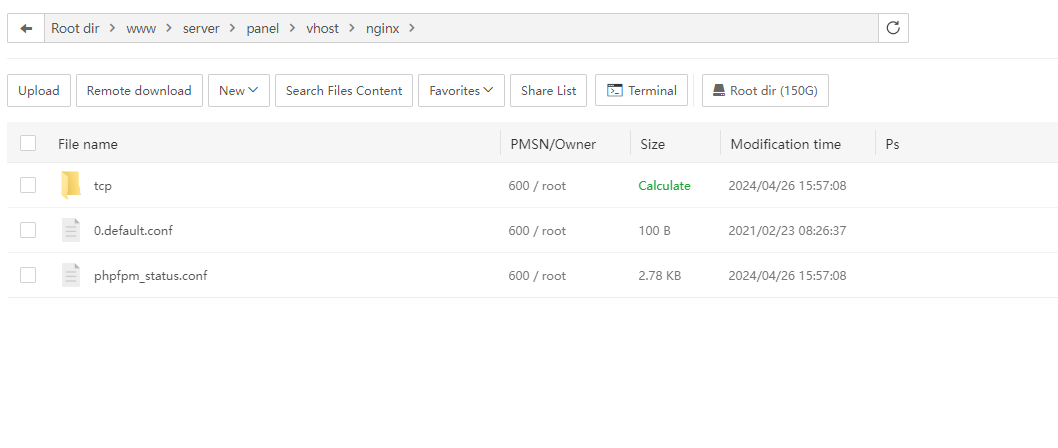This screenshot has height=448, width=1058.
Task: Navigate to the vhost breadcrumb
Action: 322,28
